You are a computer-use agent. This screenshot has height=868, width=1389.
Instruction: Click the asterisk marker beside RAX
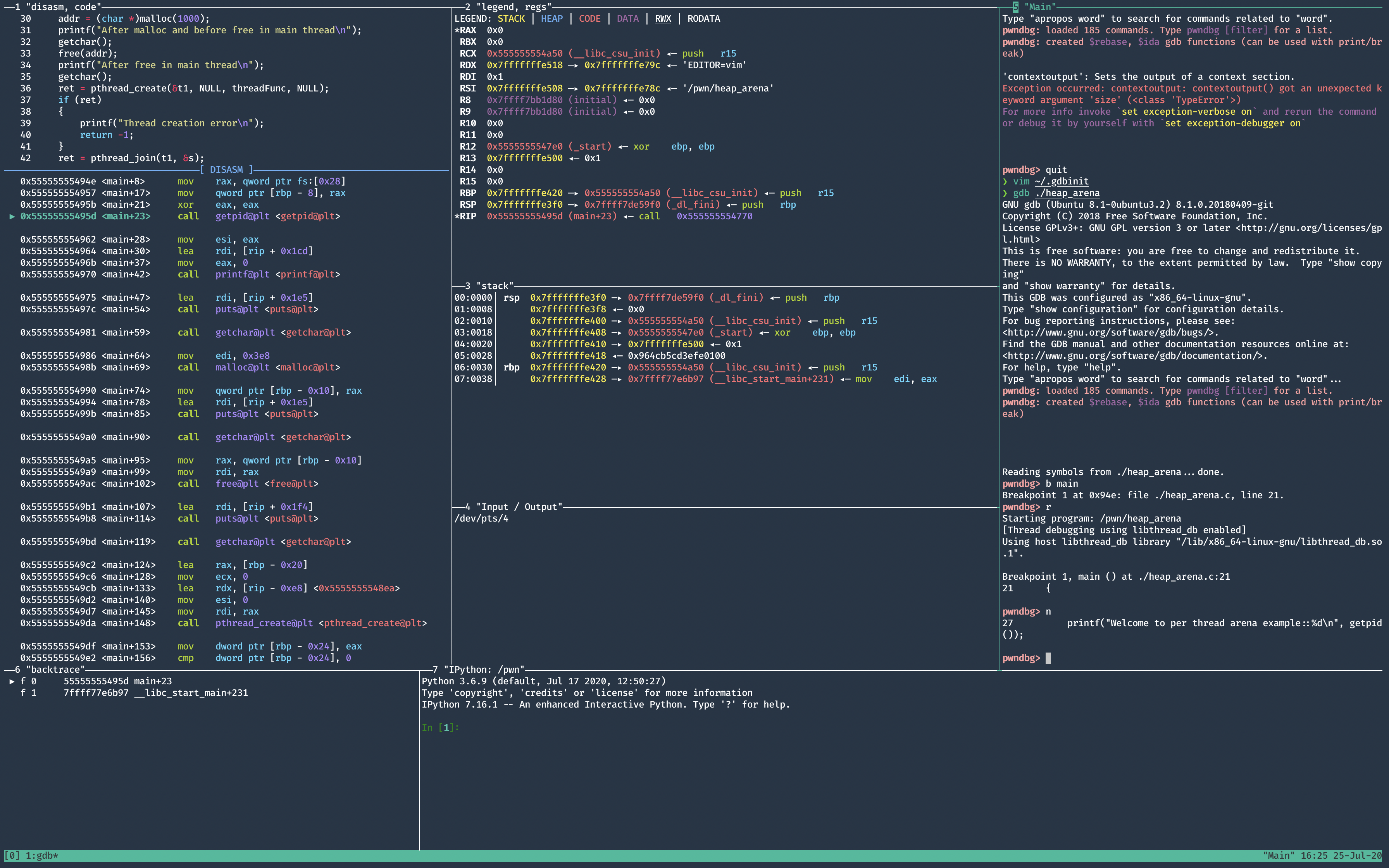[x=457, y=31]
